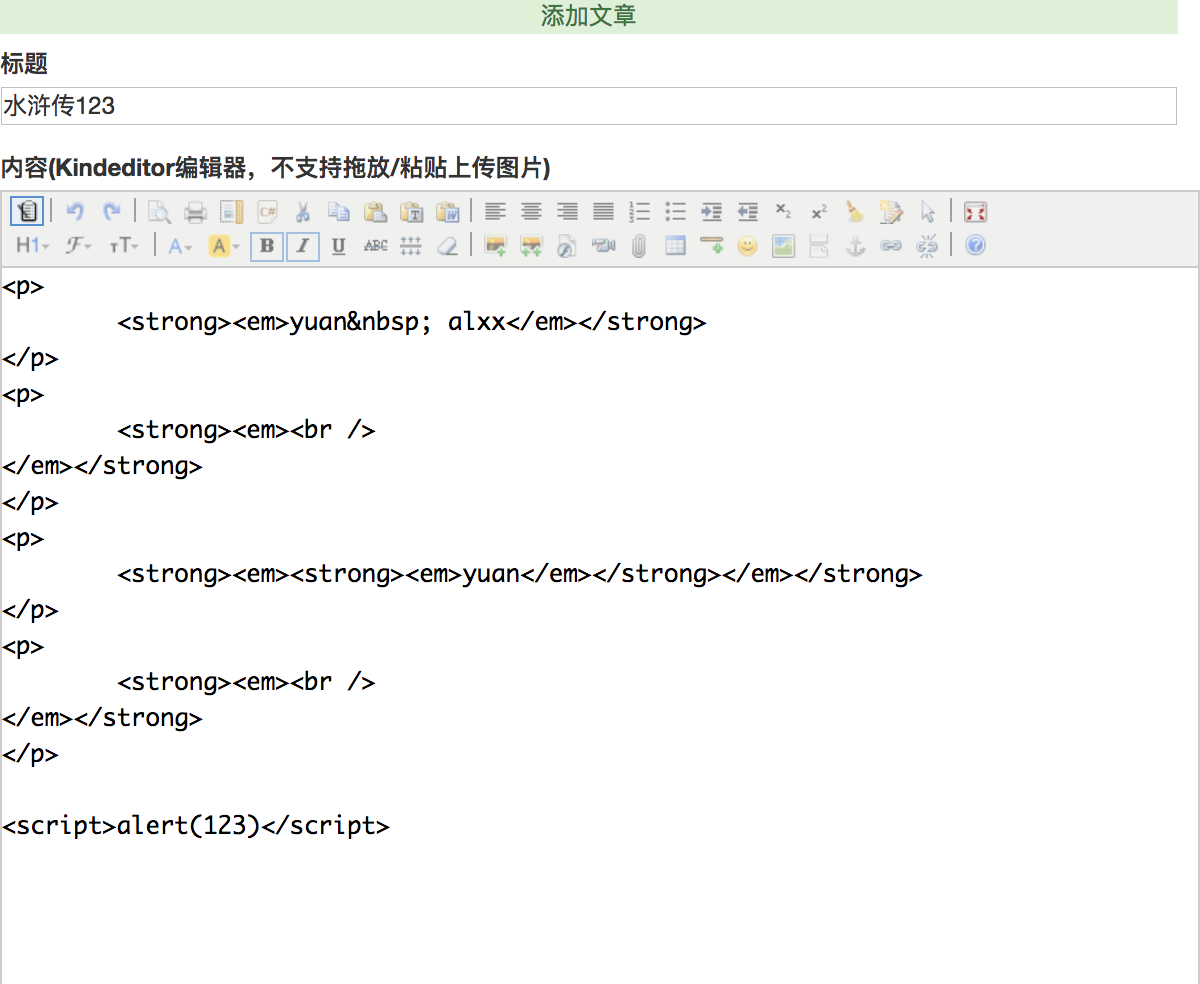Screen dimensions: 1200x984
Task: Toggle italic formatting
Action: point(303,245)
